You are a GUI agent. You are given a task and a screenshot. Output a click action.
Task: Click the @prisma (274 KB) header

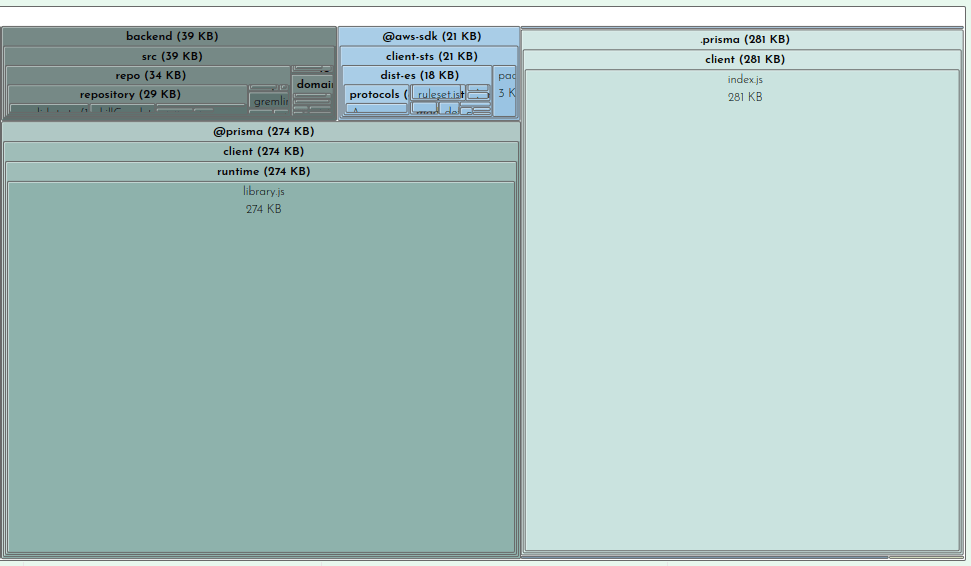(x=262, y=131)
